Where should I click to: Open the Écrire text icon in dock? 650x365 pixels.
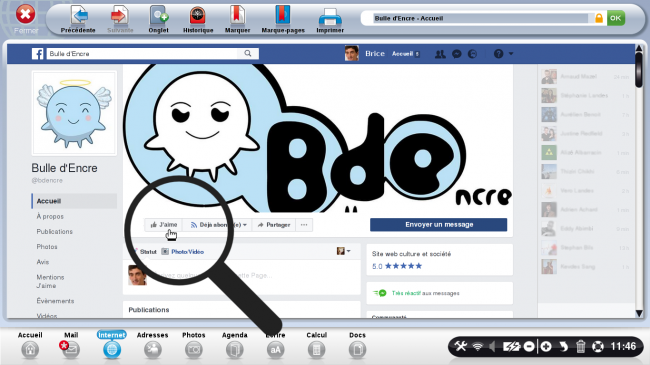click(275, 350)
